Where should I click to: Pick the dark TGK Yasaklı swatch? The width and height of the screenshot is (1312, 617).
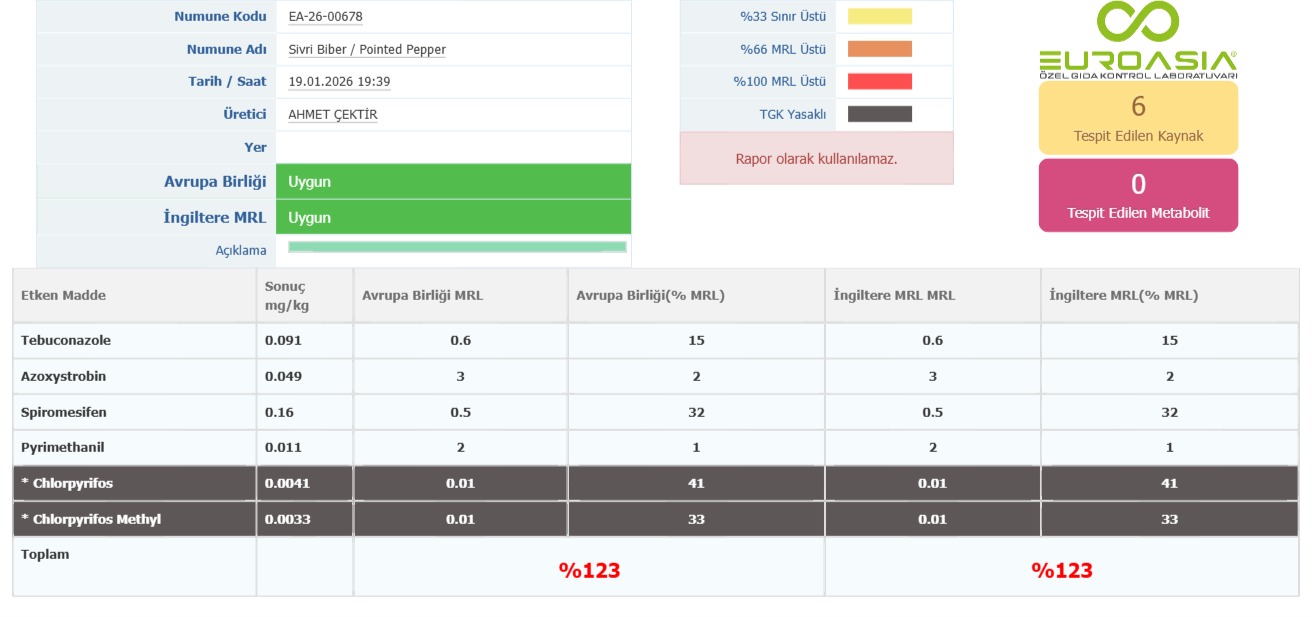(879, 114)
